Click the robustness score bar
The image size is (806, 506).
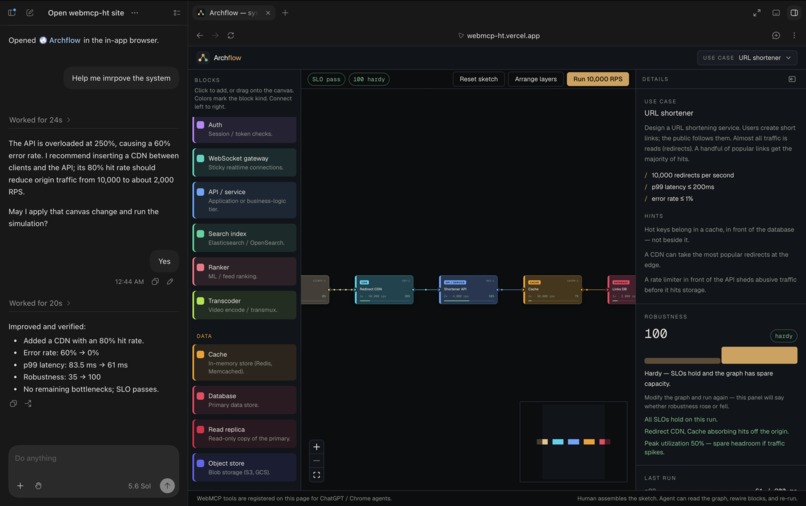point(721,356)
